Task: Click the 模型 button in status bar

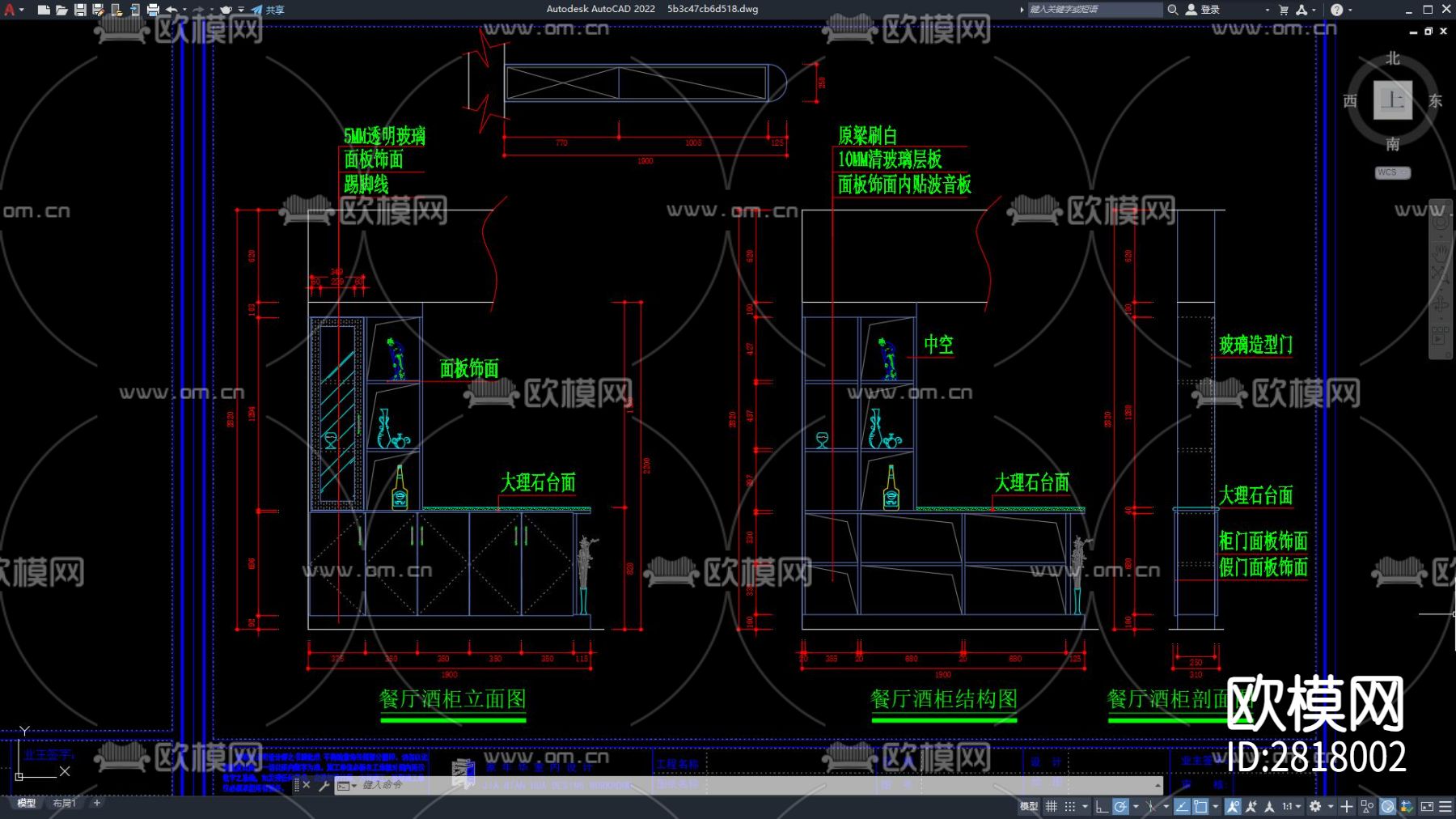Action: [1029, 806]
